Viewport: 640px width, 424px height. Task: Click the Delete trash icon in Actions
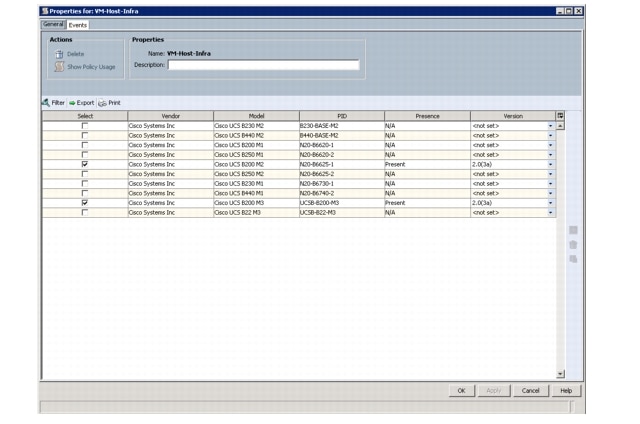coord(59,54)
